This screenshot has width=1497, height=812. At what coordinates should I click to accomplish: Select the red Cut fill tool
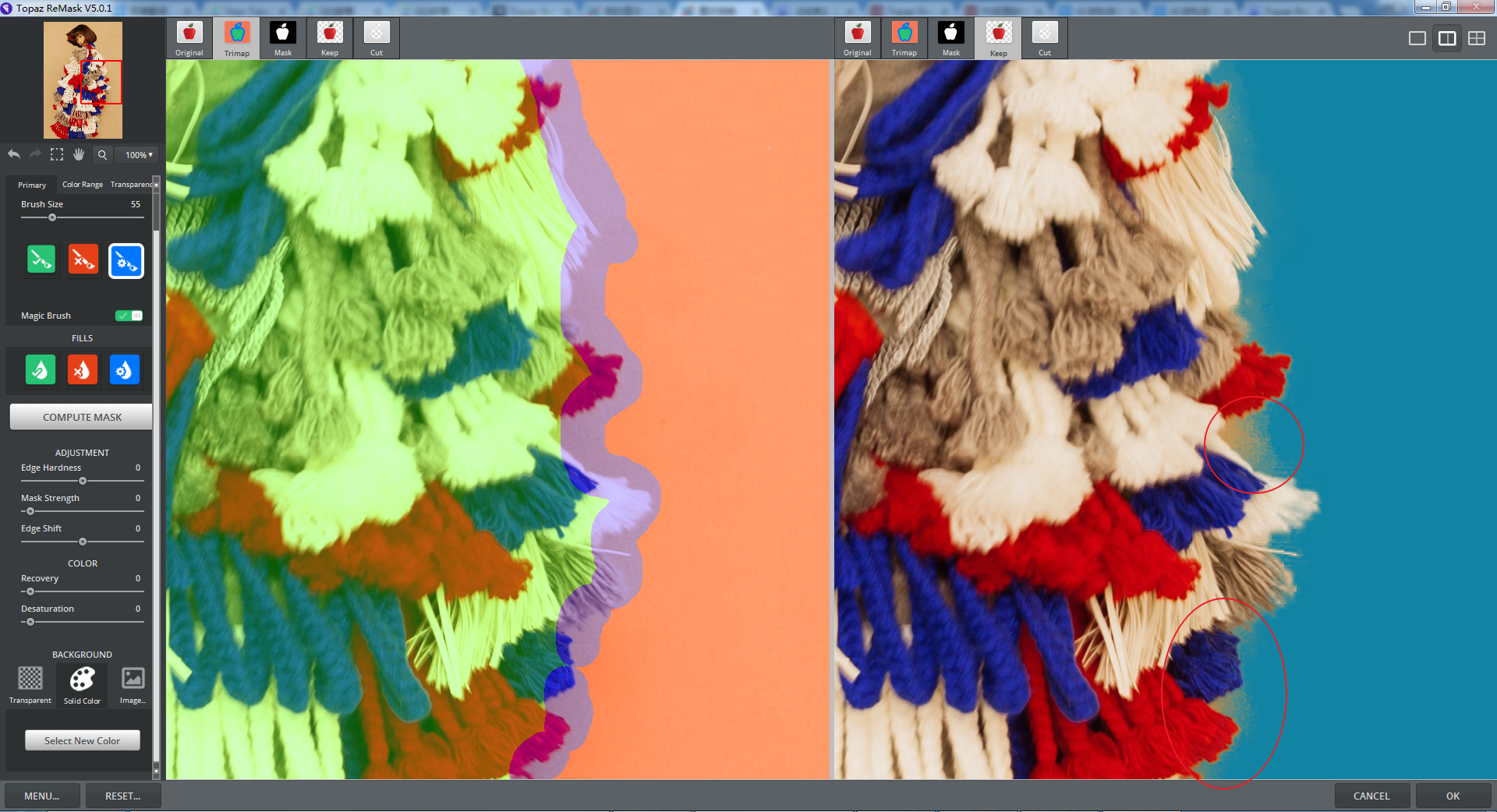point(83,369)
